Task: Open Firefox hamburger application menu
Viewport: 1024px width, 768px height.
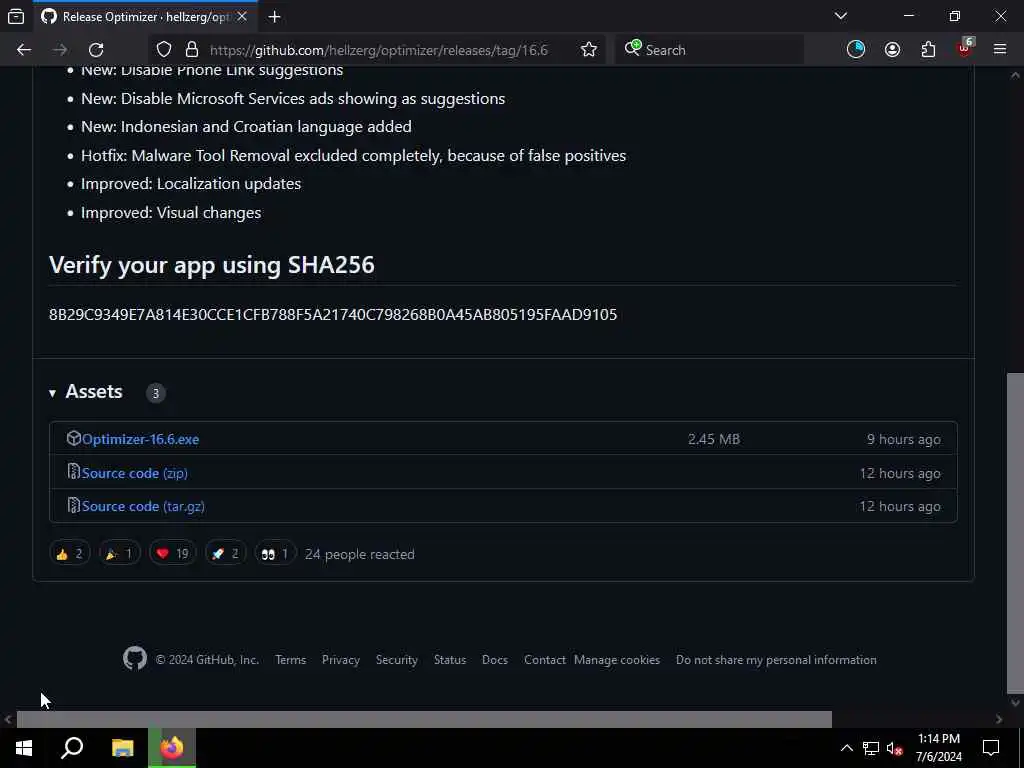Action: pos(1000,50)
